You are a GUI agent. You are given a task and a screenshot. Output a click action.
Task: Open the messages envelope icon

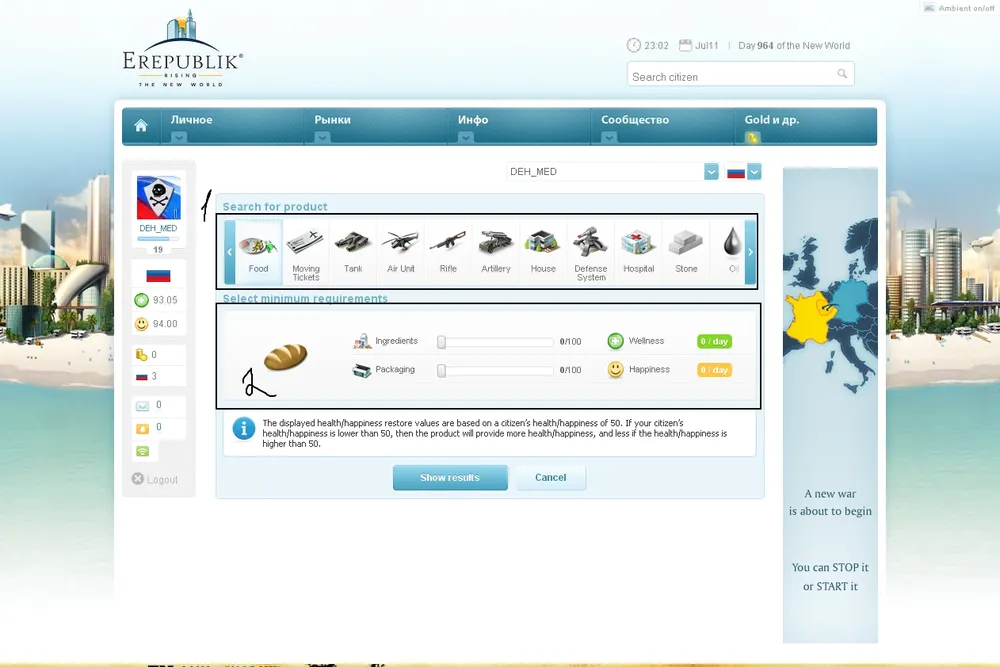point(142,406)
